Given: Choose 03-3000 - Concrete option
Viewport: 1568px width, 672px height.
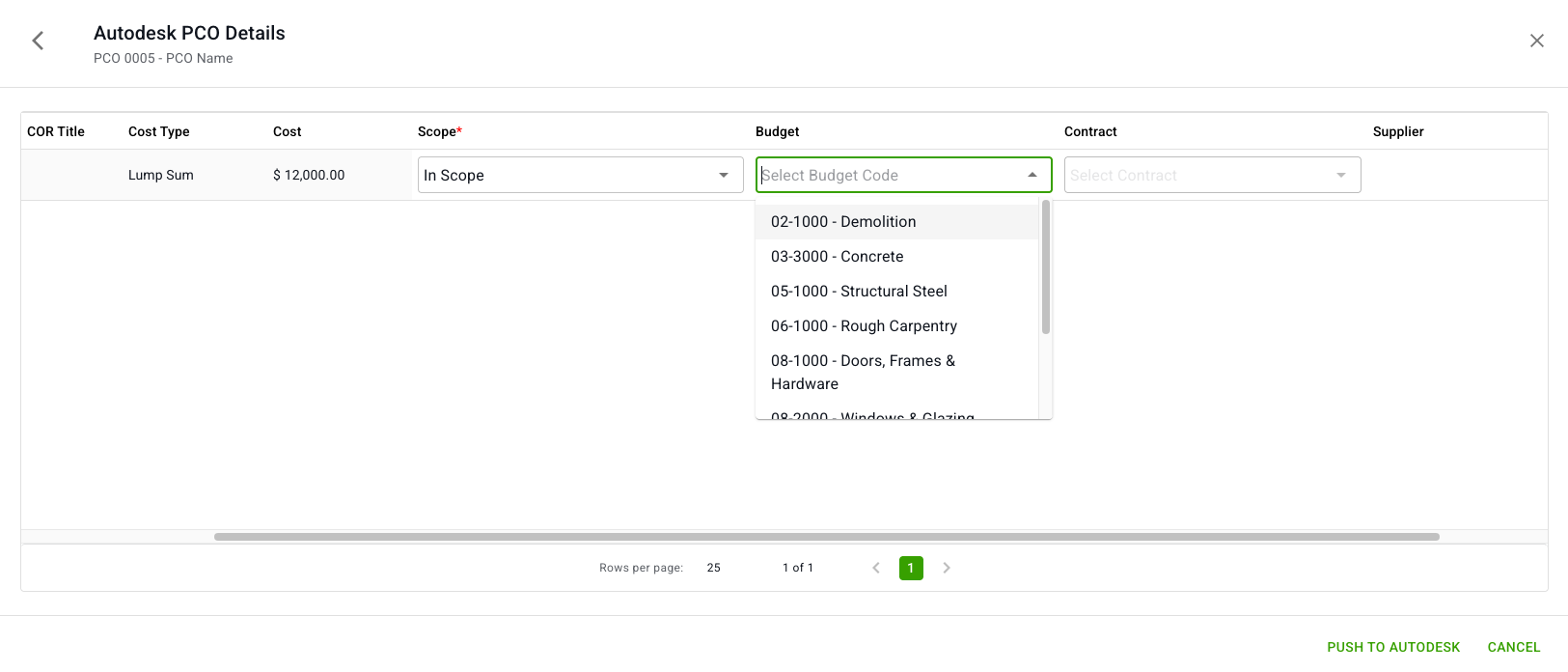Looking at the screenshot, I should click(838, 257).
